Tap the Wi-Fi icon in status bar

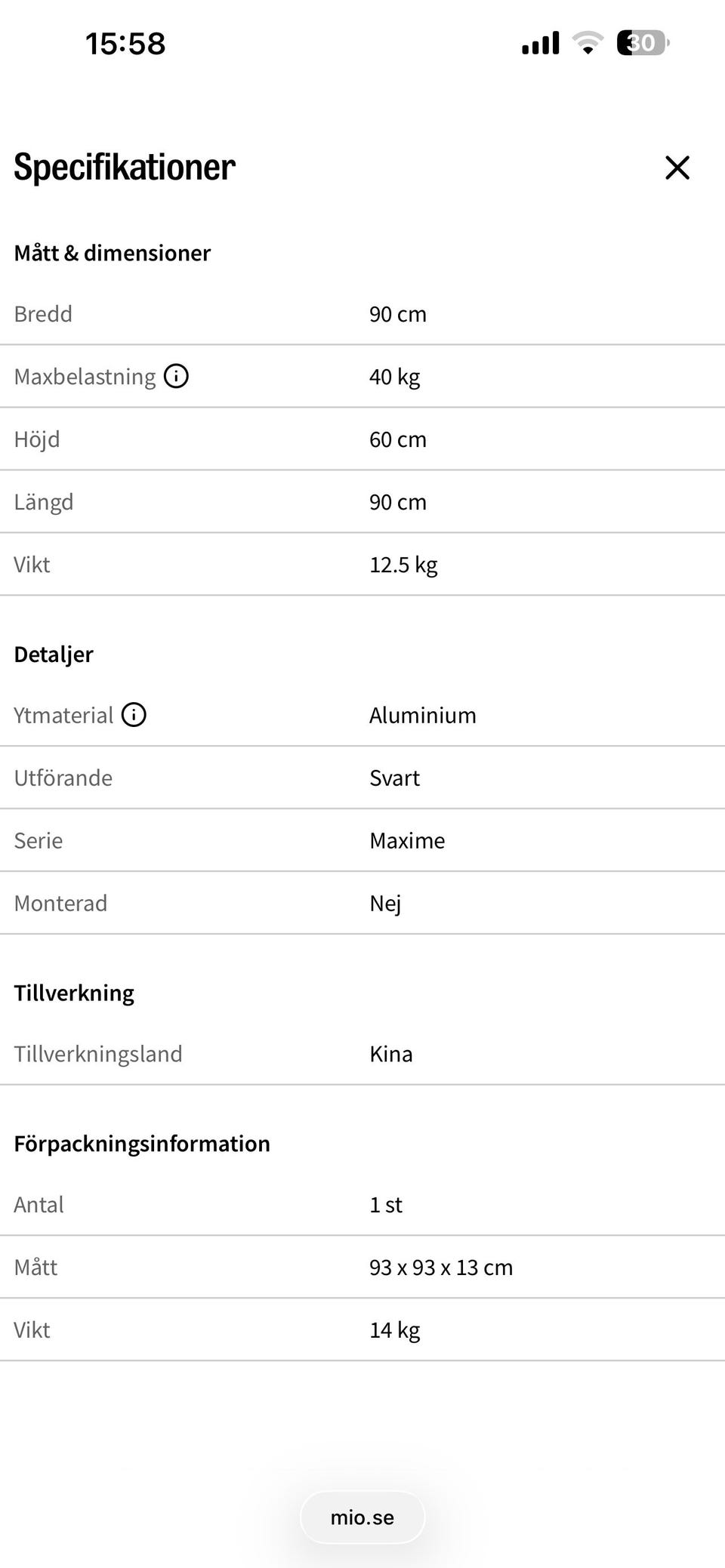tap(587, 43)
